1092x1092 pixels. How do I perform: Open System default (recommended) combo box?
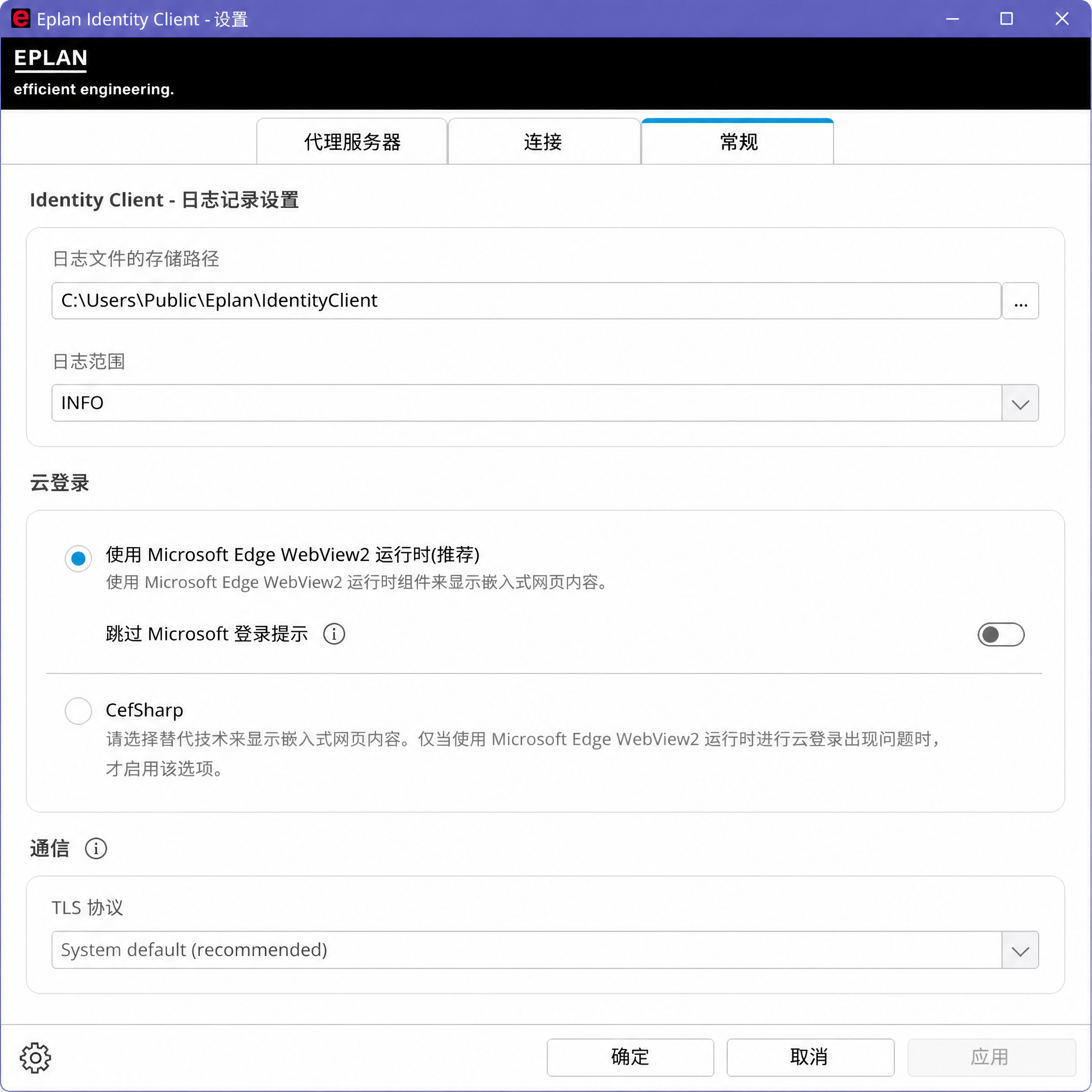(x=545, y=950)
